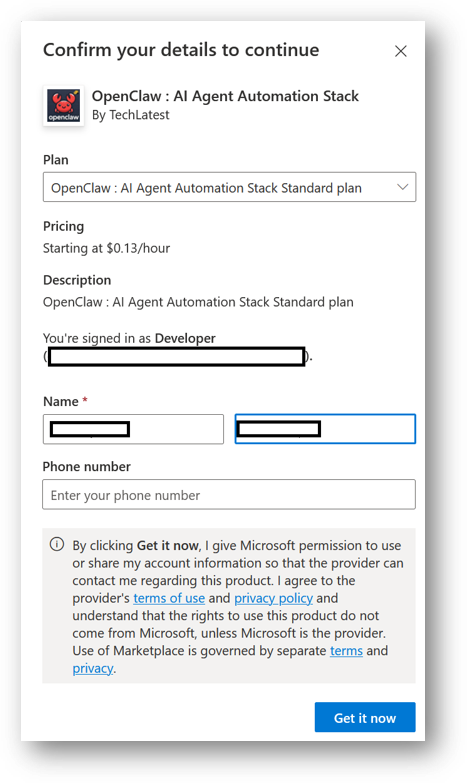Image resolution: width=467 pixels, height=783 pixels.
Task: Click the By TechLatest publisher text
Action: (131, 115)
